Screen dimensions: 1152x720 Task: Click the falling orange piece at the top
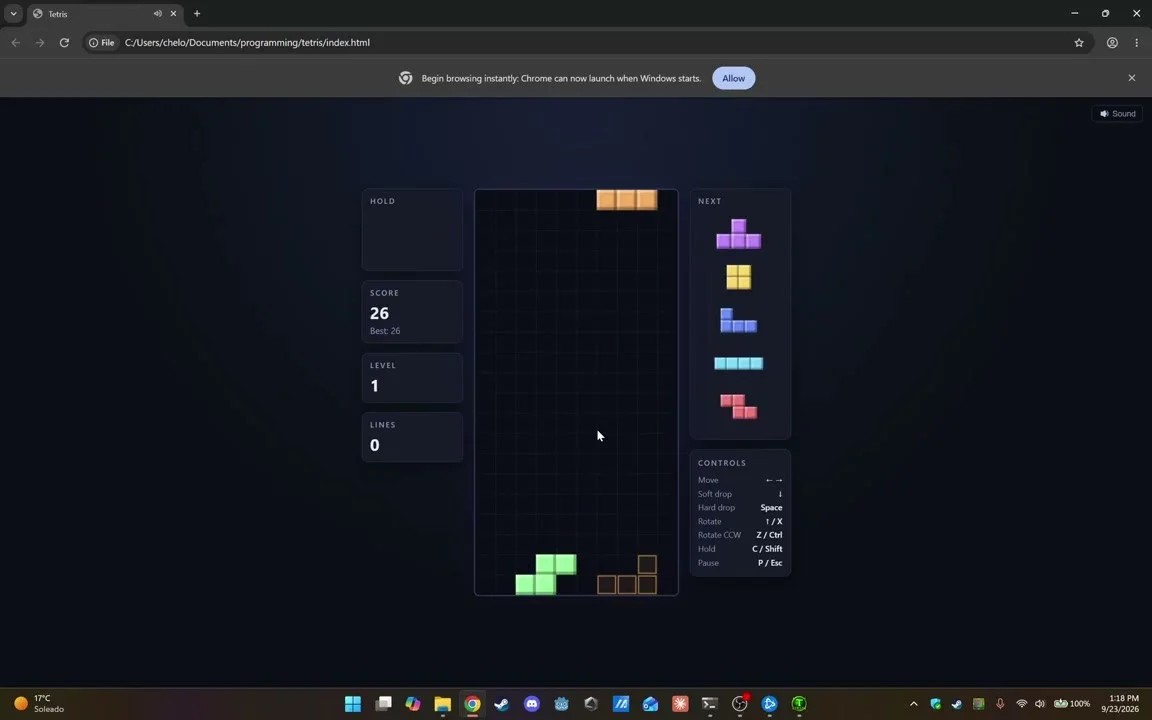click(x=627, y=200)
